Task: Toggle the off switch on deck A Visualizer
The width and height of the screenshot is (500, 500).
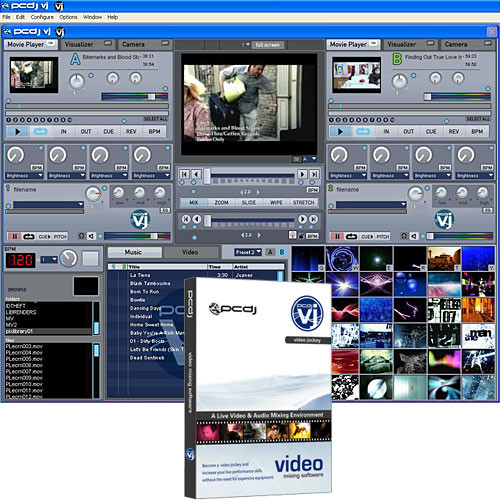Action: pos(108,43)
